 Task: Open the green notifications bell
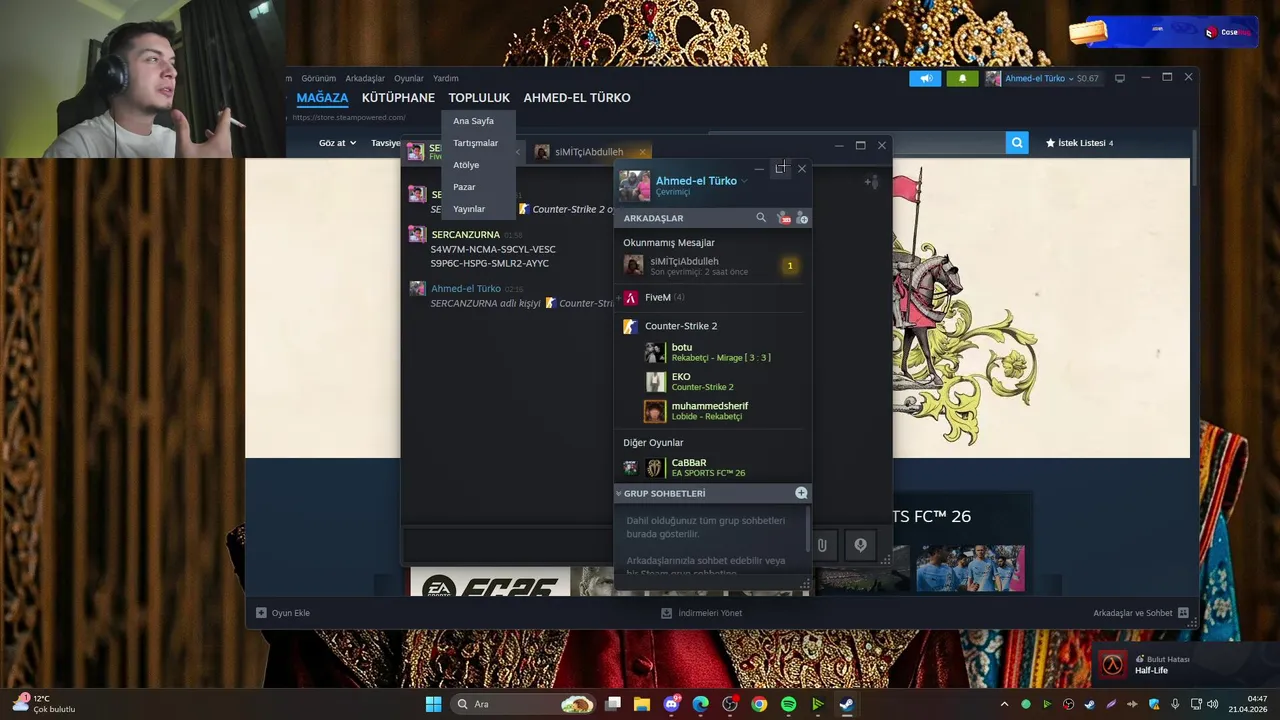pos(962,78)
